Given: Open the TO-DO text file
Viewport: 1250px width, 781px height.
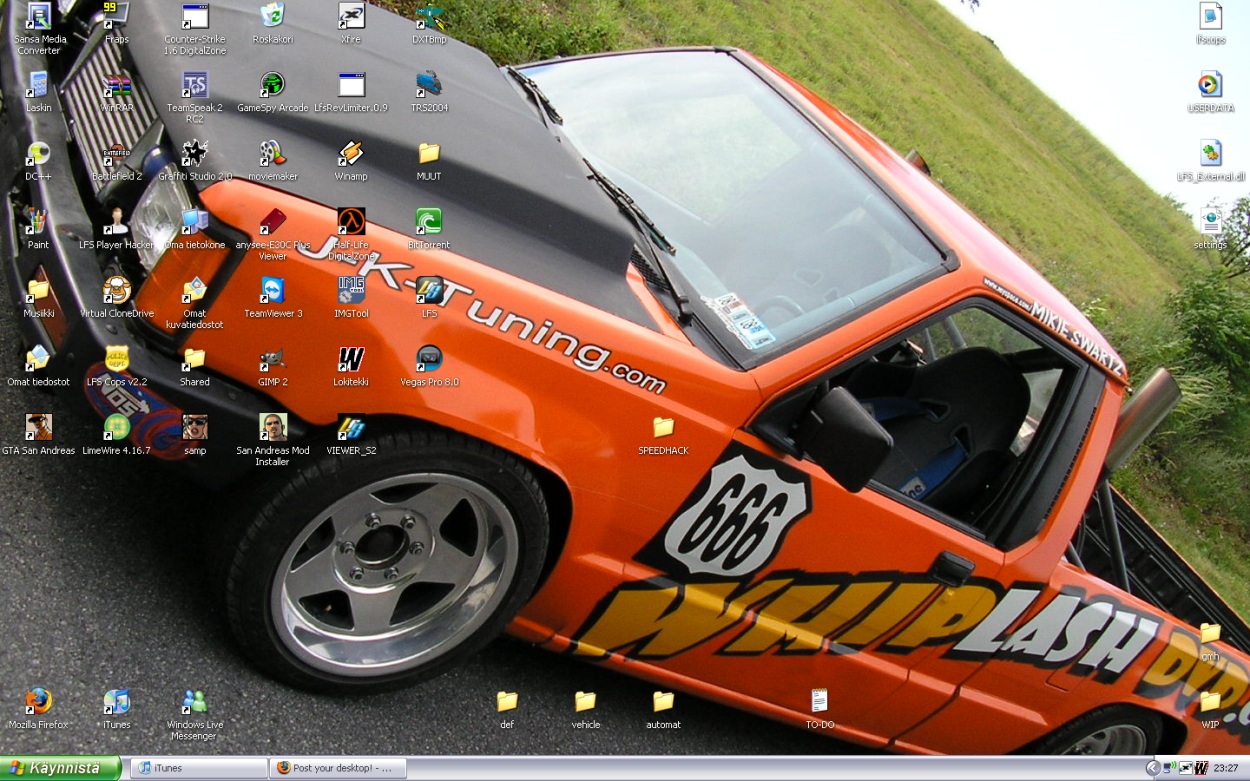Looking at the screenshot, I should 819,702.
